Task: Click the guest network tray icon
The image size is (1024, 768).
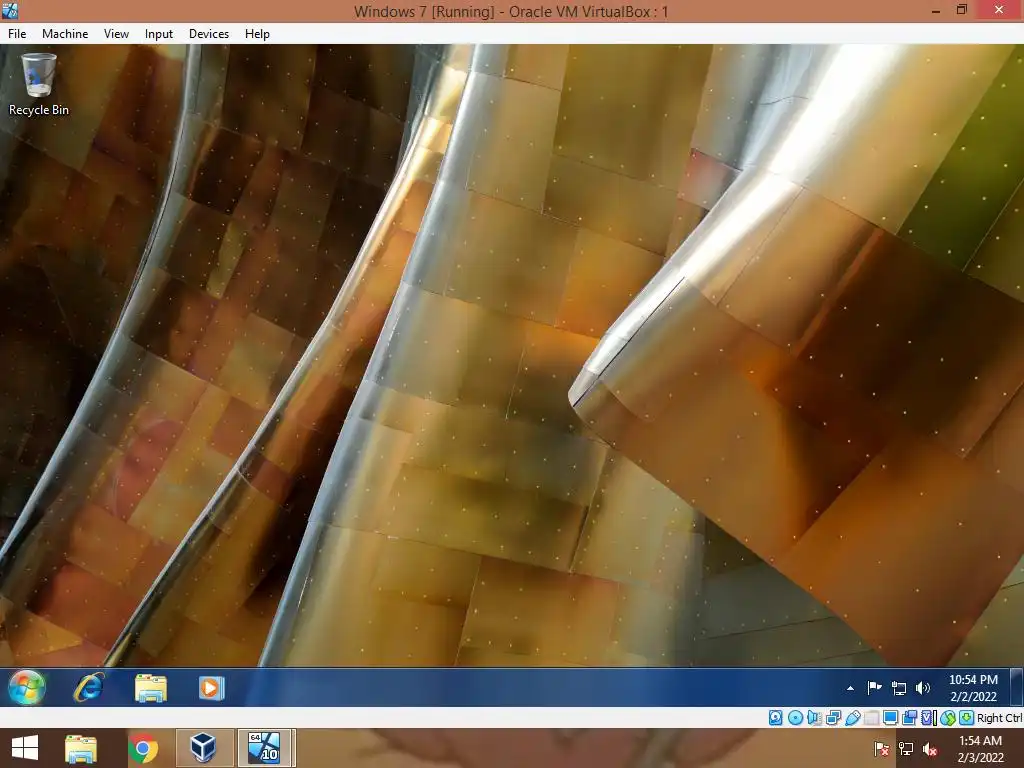Action: pyautogui.click(x=899, y=688)
